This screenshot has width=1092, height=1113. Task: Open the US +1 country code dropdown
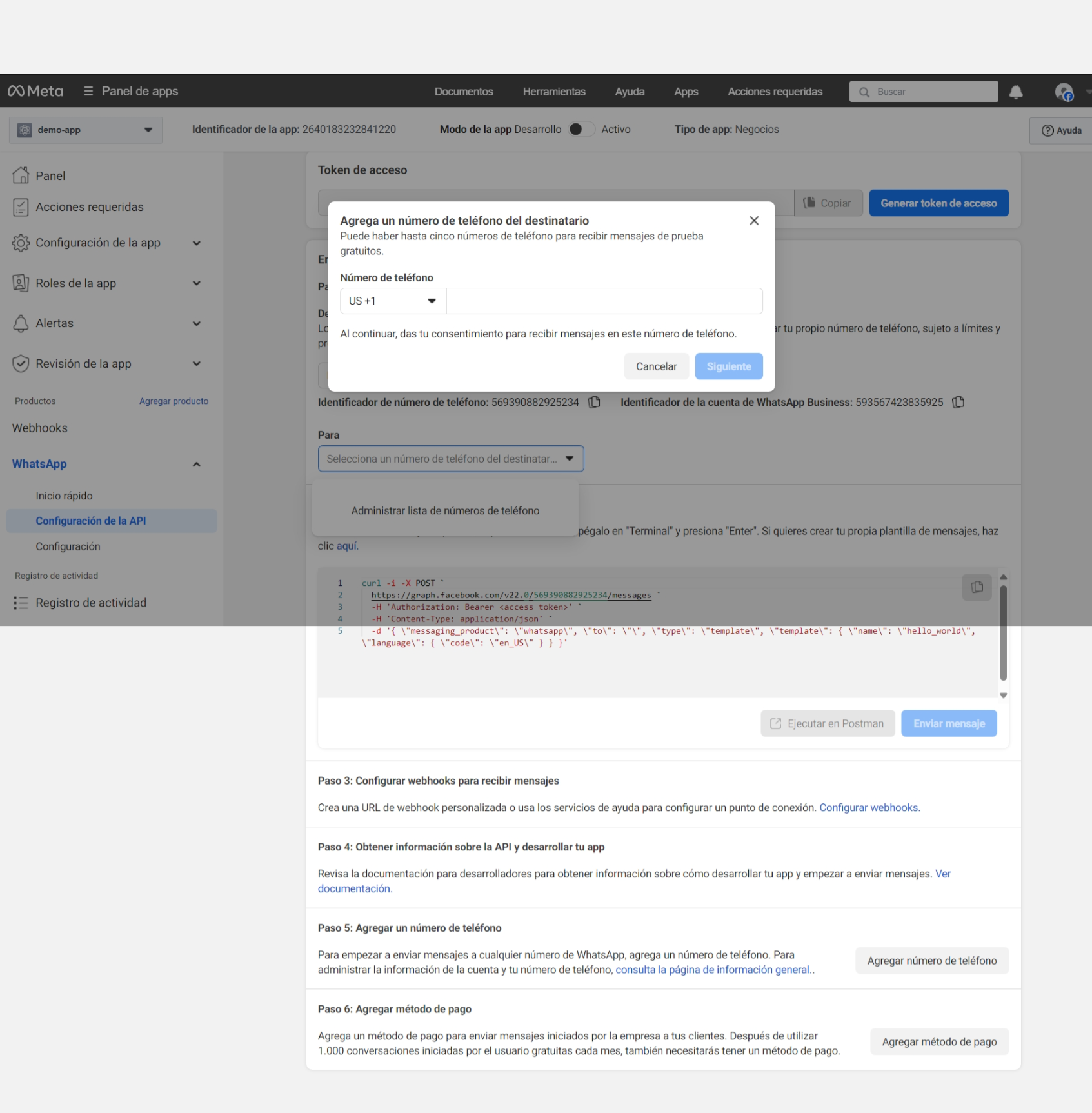tap(393, 301)
